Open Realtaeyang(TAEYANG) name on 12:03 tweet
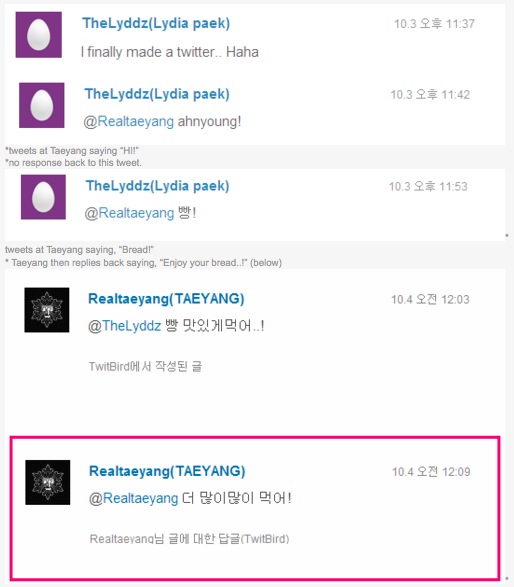 (166, 299)
